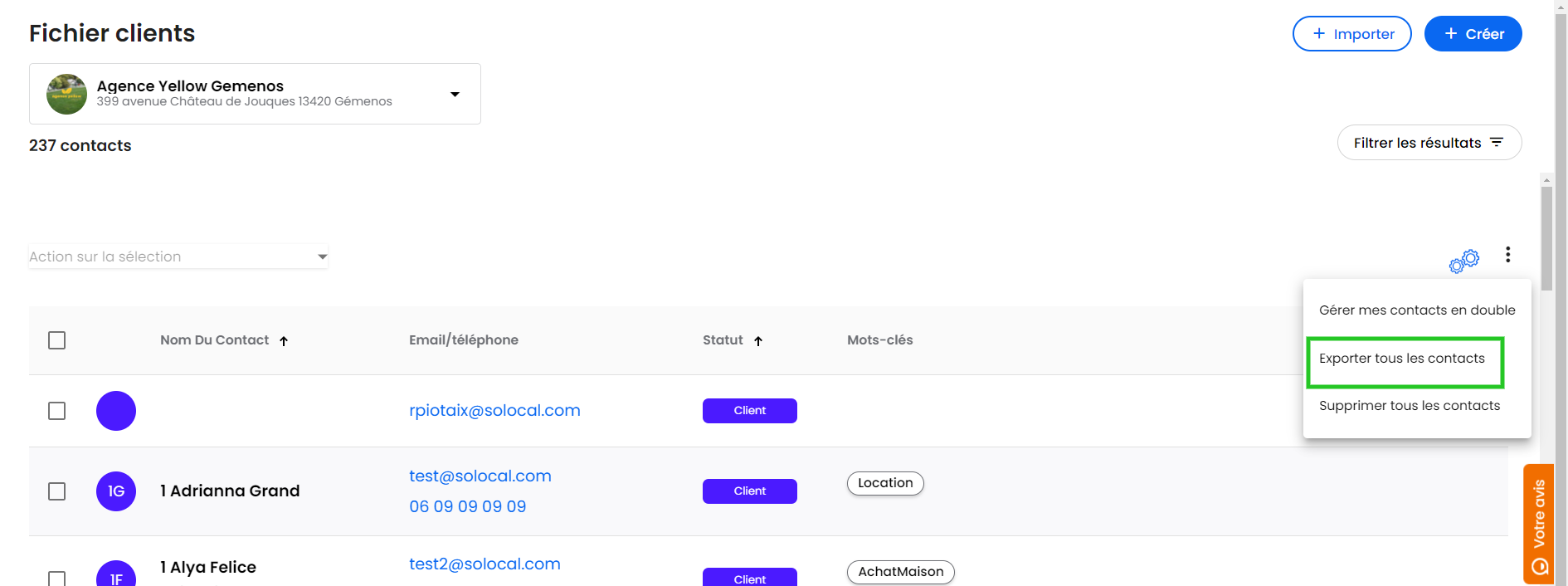Choose Supprimer tous les contacts
This screenshot has width=1568, height=586.
[1410, 406]
